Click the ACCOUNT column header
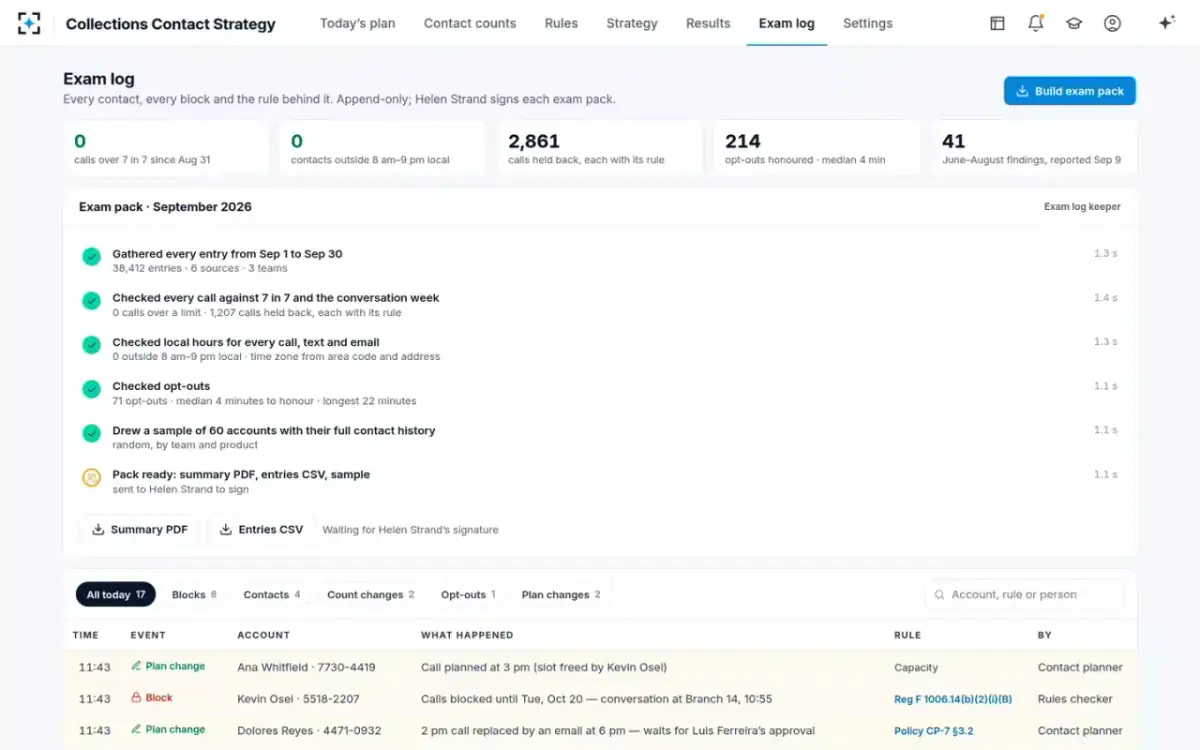The width and height of the screenshot is (1200, 750). 263,635
